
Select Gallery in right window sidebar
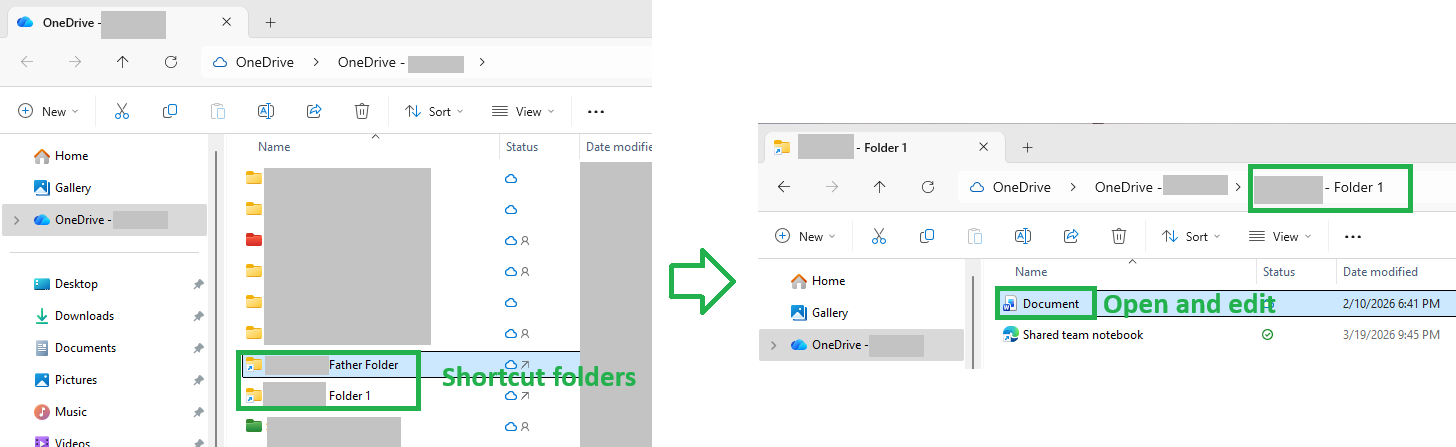tap(830, 313)
